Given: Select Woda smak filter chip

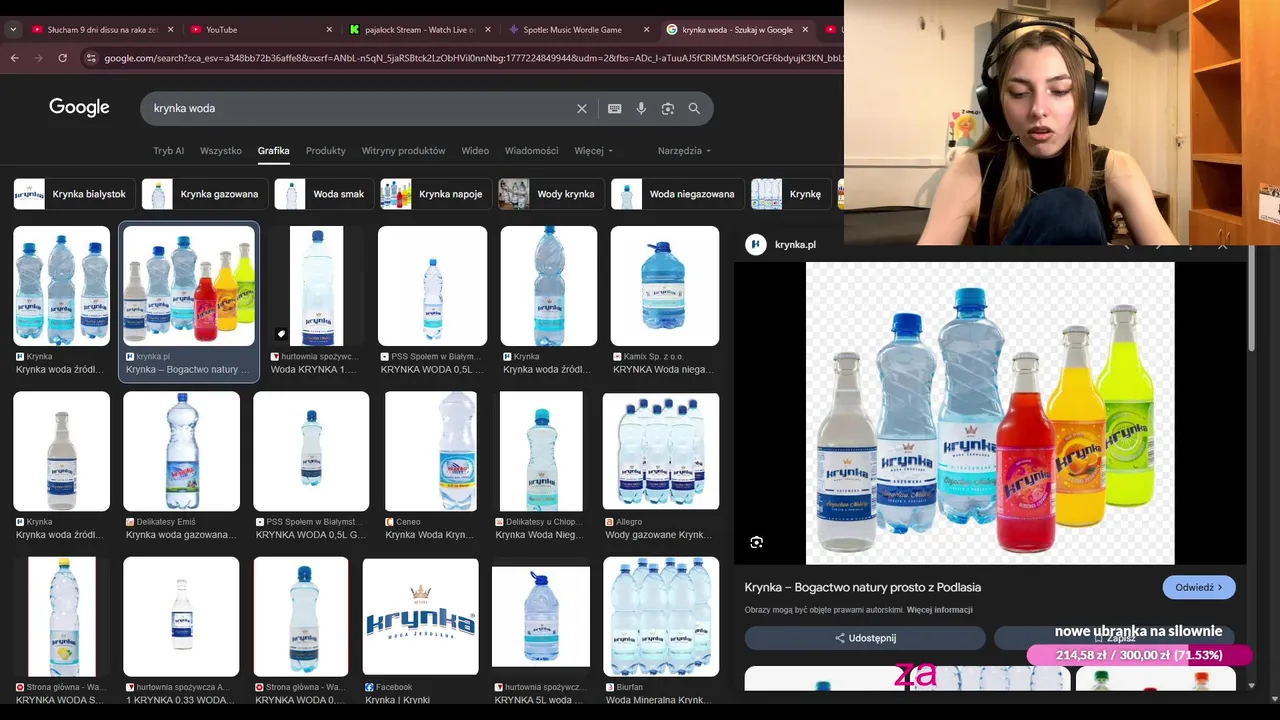Looking at the screenshot, I should (323, 194).
